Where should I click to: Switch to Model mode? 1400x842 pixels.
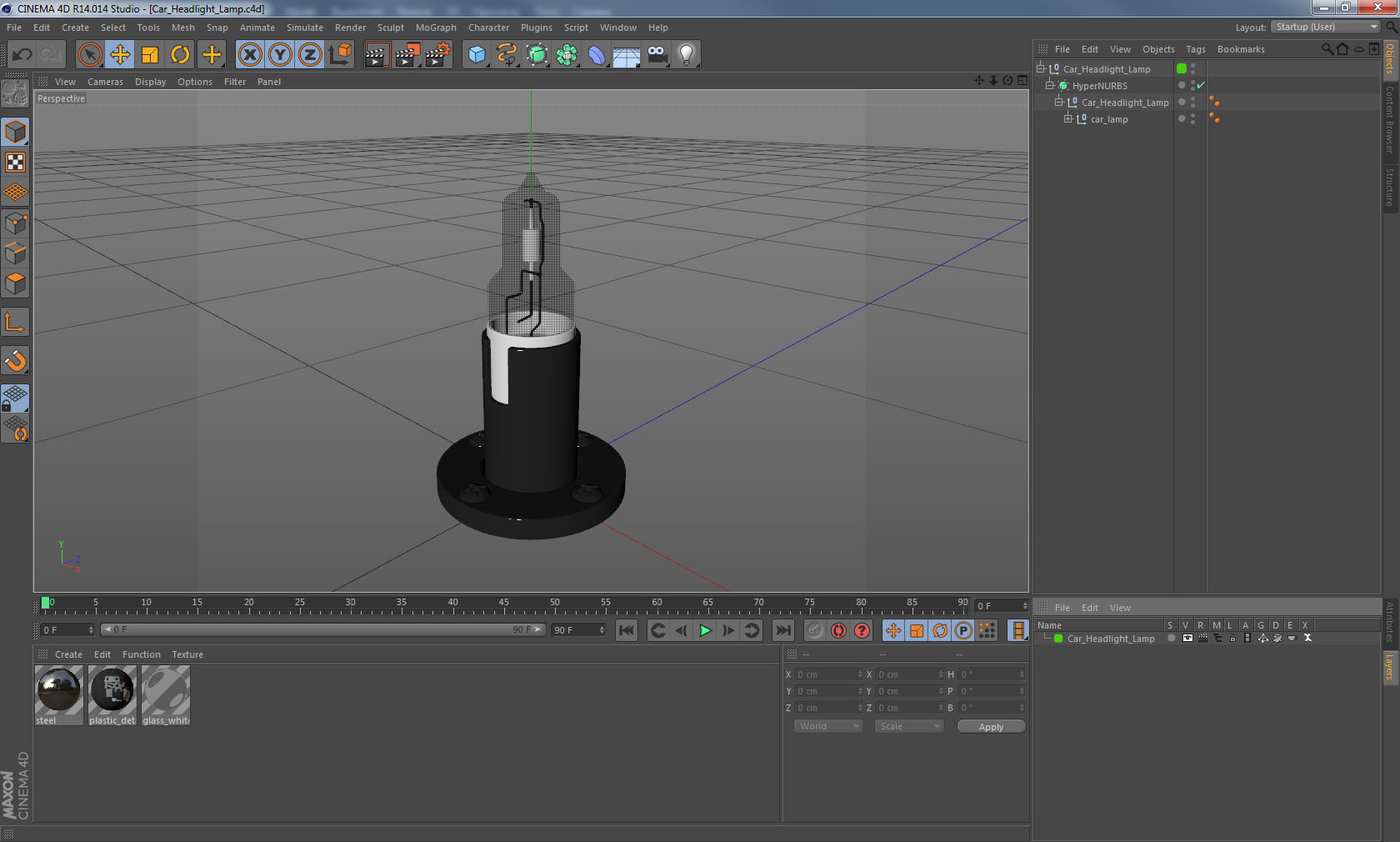pyautogui.click(x=16, y=132)
